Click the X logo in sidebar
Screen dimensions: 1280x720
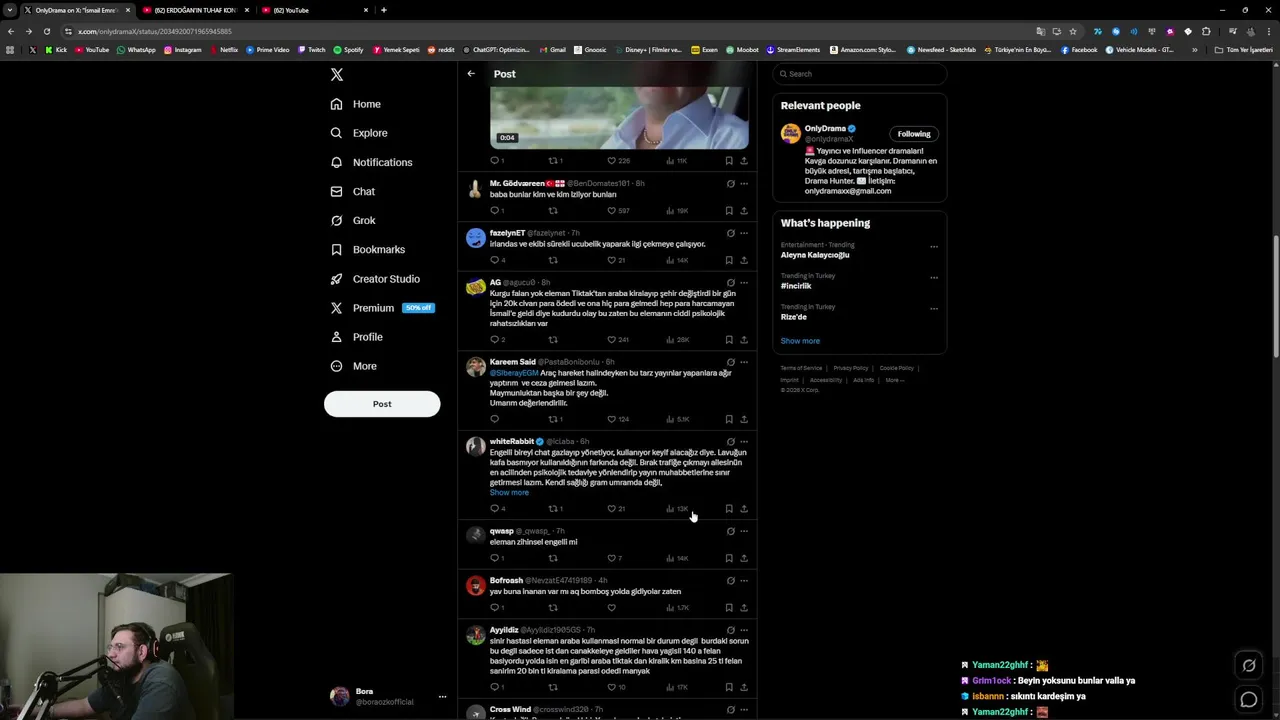pyautogui.click(x=337, y=75)
